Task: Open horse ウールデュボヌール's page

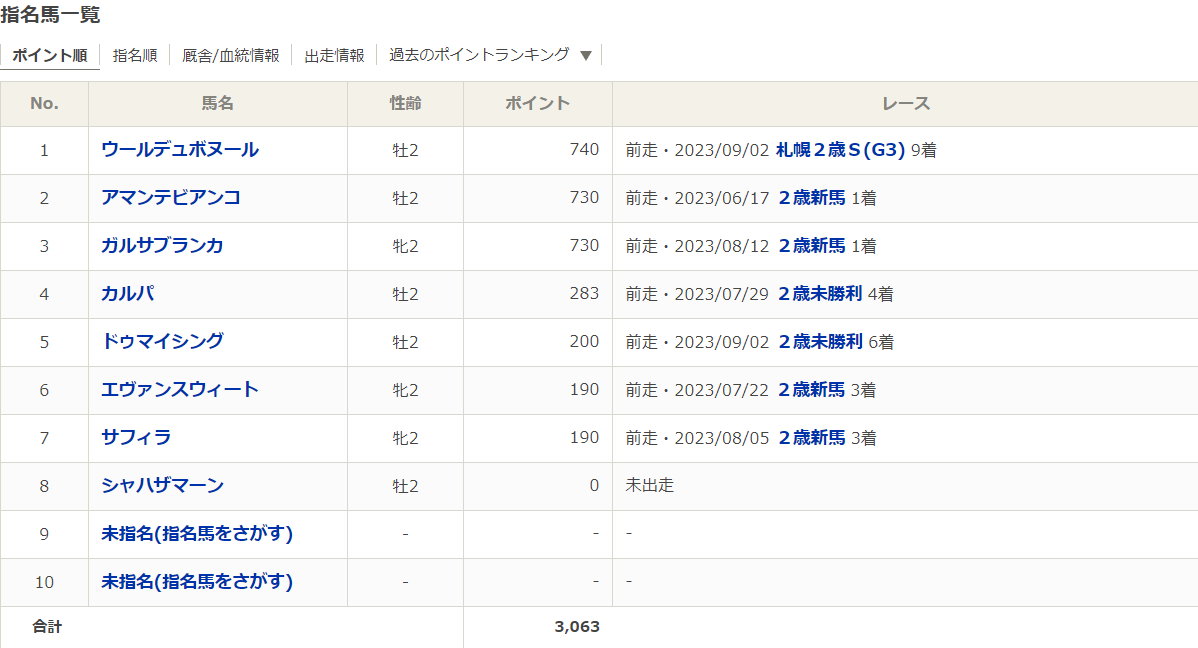Action: pos(180,150)
